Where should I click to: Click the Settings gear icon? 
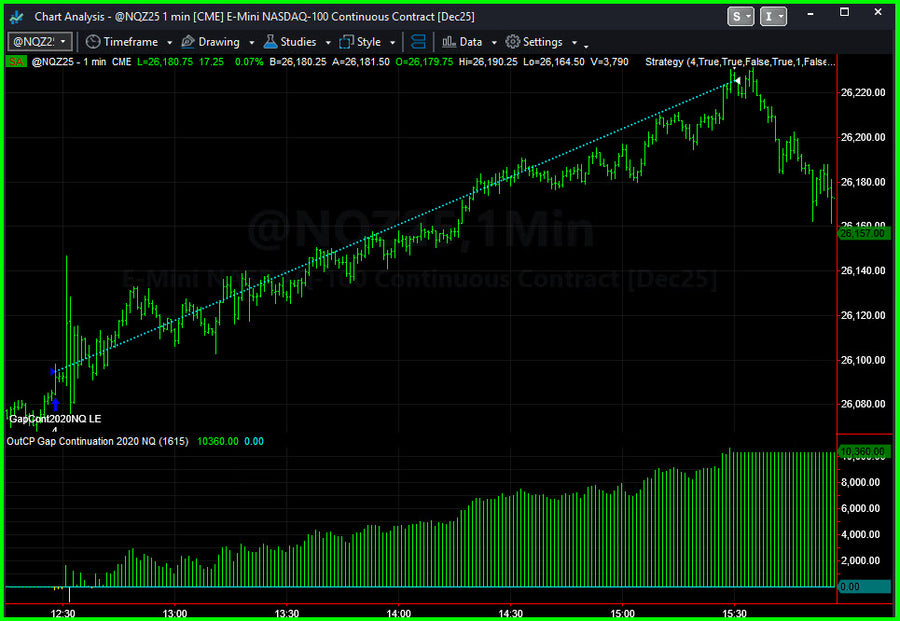tap(513, 42)
